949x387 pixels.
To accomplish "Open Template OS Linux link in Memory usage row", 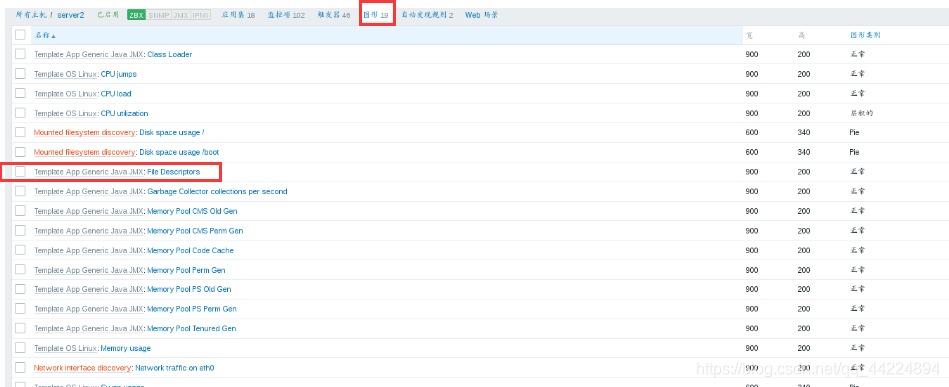I will click(65, 348).
